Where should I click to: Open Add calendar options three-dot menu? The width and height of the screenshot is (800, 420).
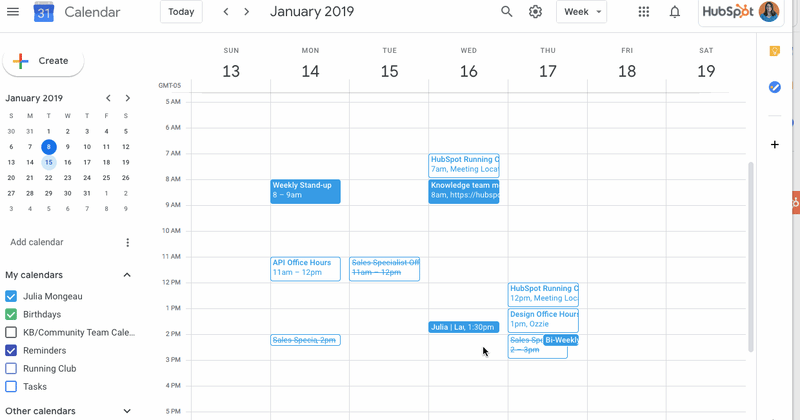(x=128, y=242)
